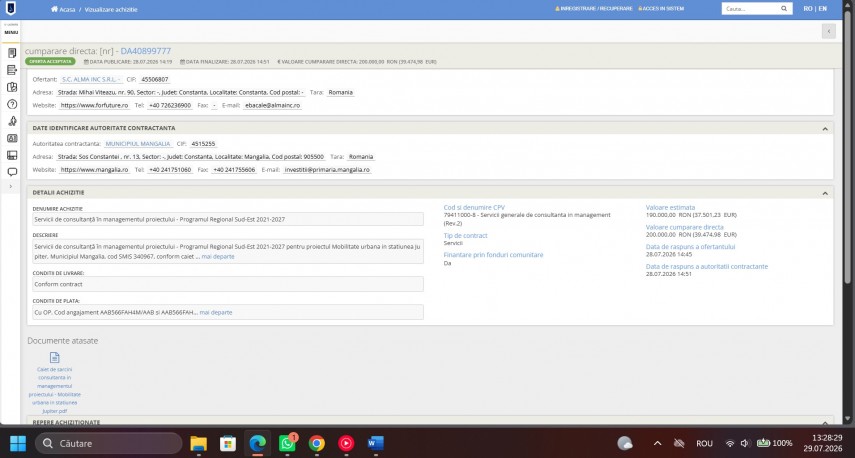The image size is (855, 458).
Task: Collapse the right panel with chevron button
Action: click(x=829, y=32)
